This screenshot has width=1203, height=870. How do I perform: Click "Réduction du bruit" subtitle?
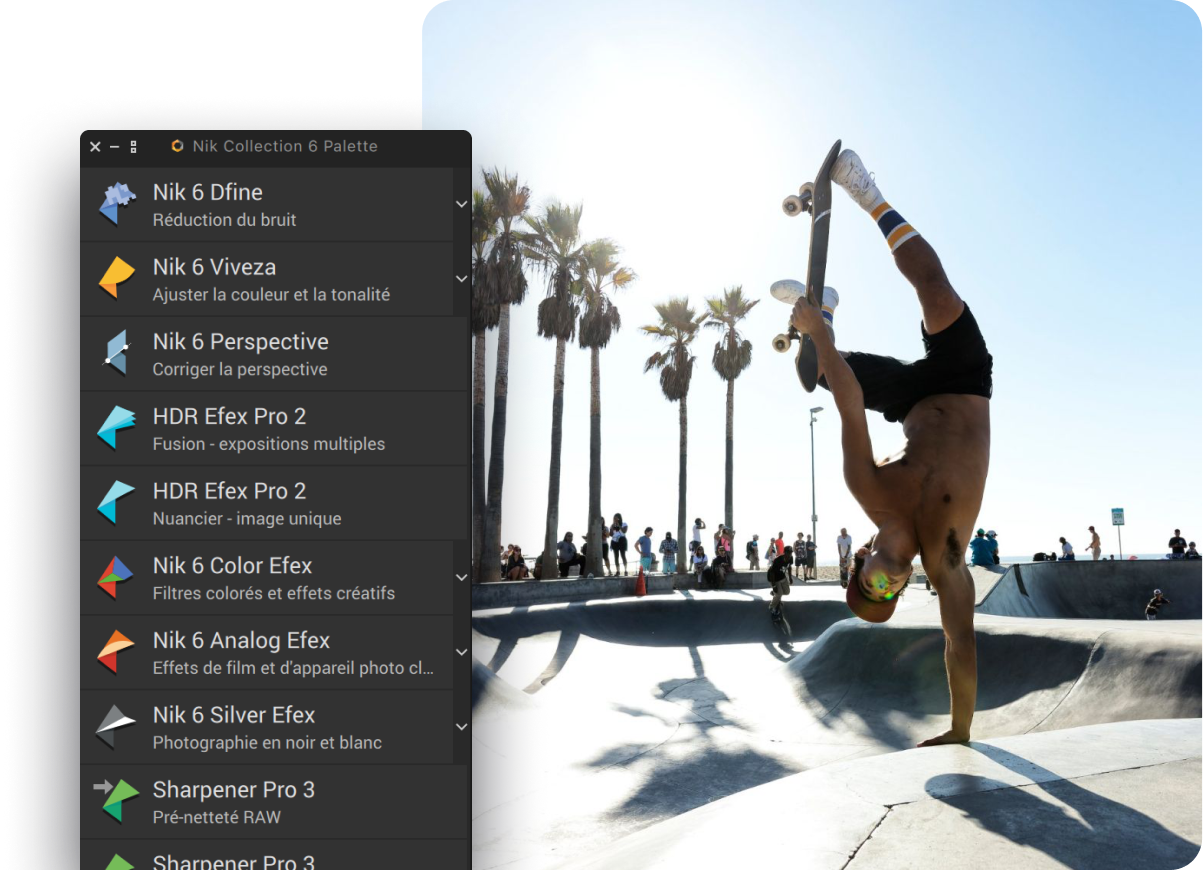[225, 220]
